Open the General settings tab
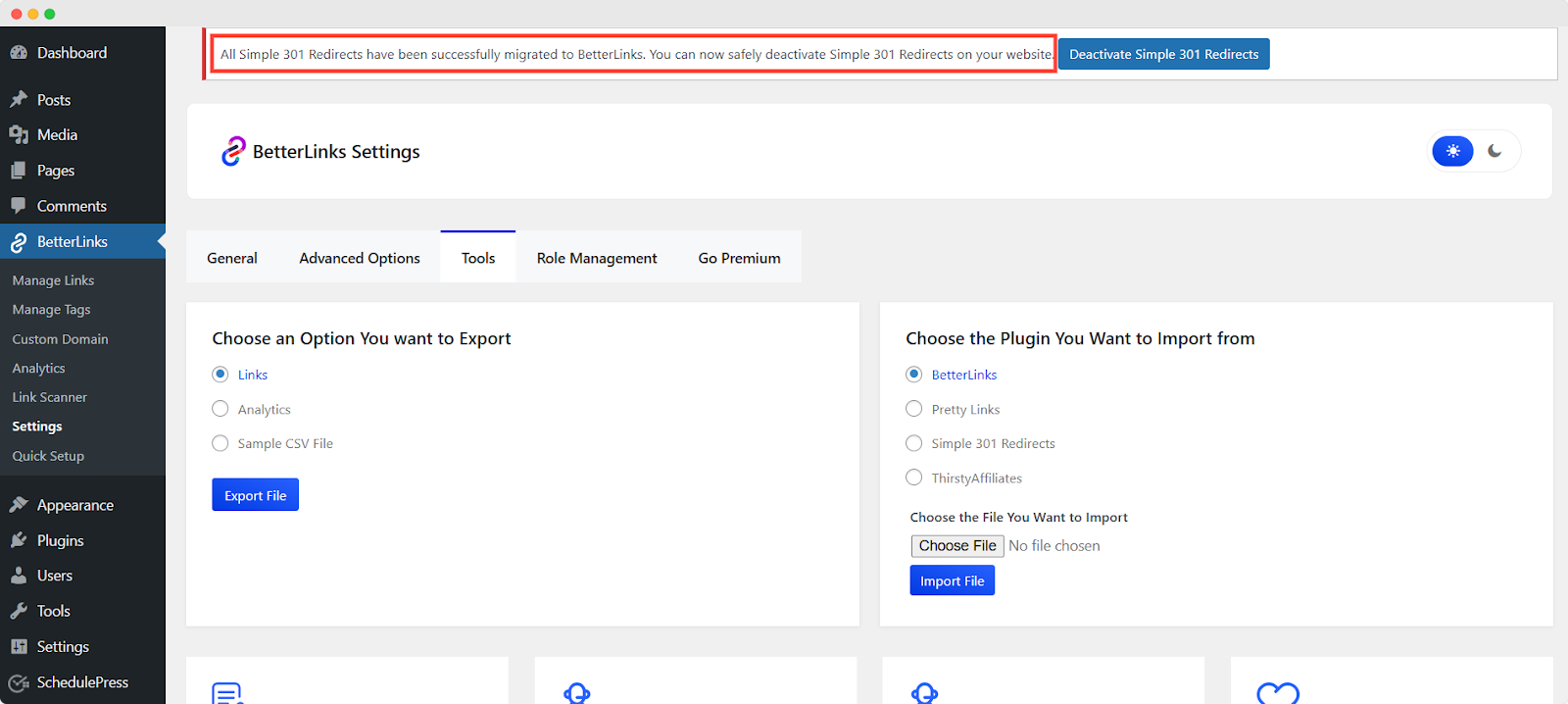The height and width of the screenshot is (704, 1568). (x=232, y=258)
